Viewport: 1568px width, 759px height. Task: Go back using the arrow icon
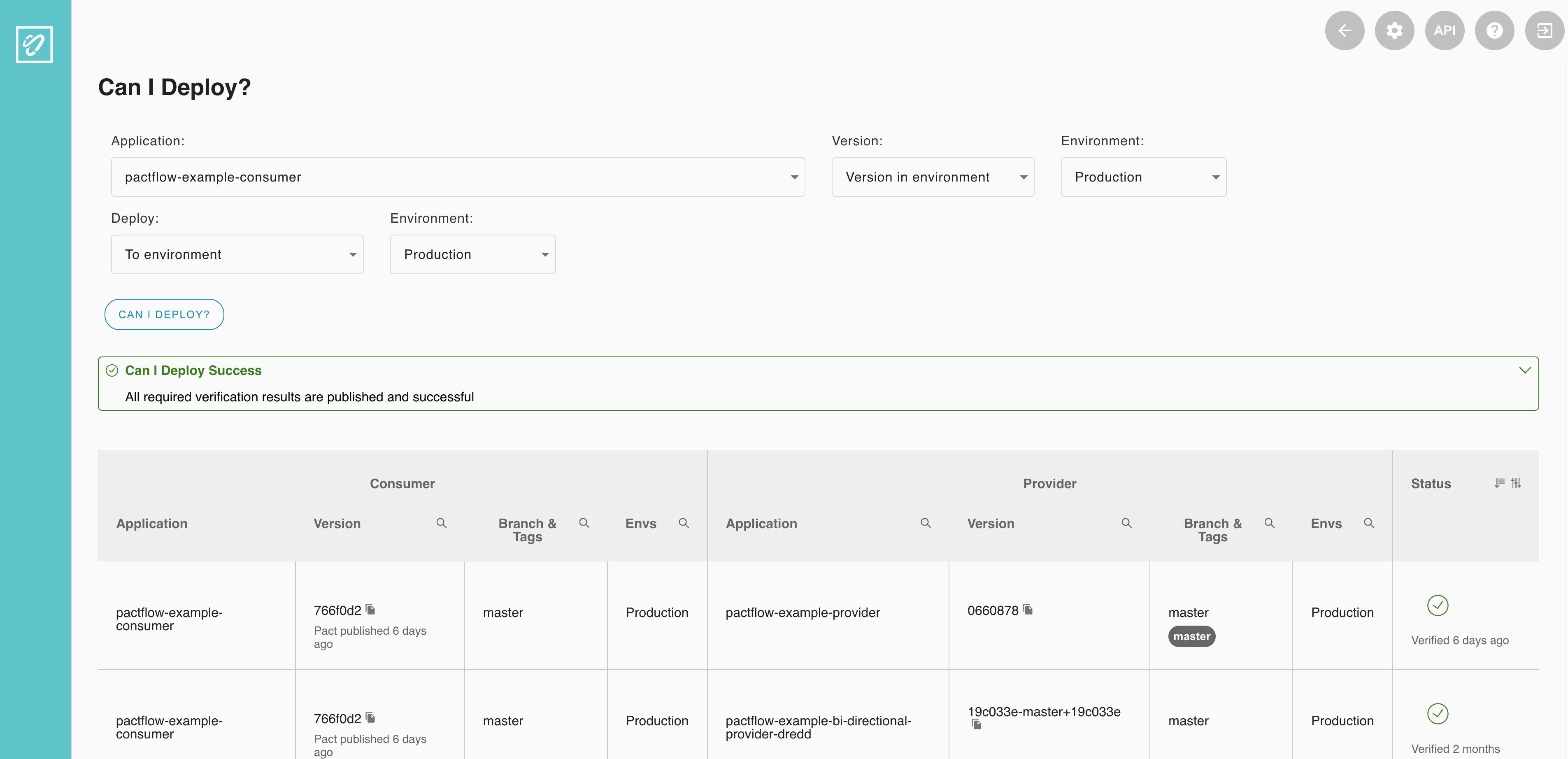coord(1345,30)
